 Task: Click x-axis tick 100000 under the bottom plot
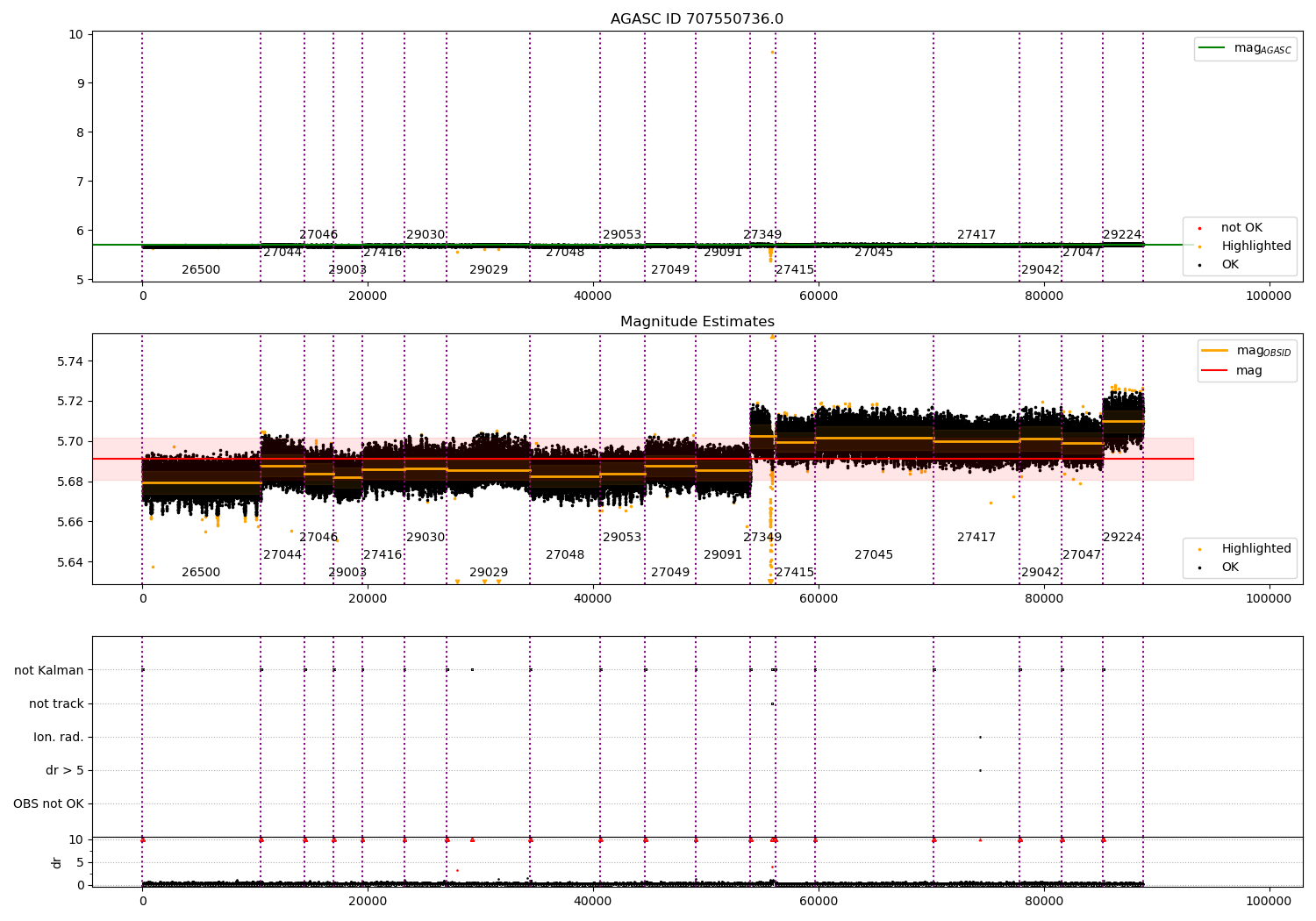[x=1269, y=900]
